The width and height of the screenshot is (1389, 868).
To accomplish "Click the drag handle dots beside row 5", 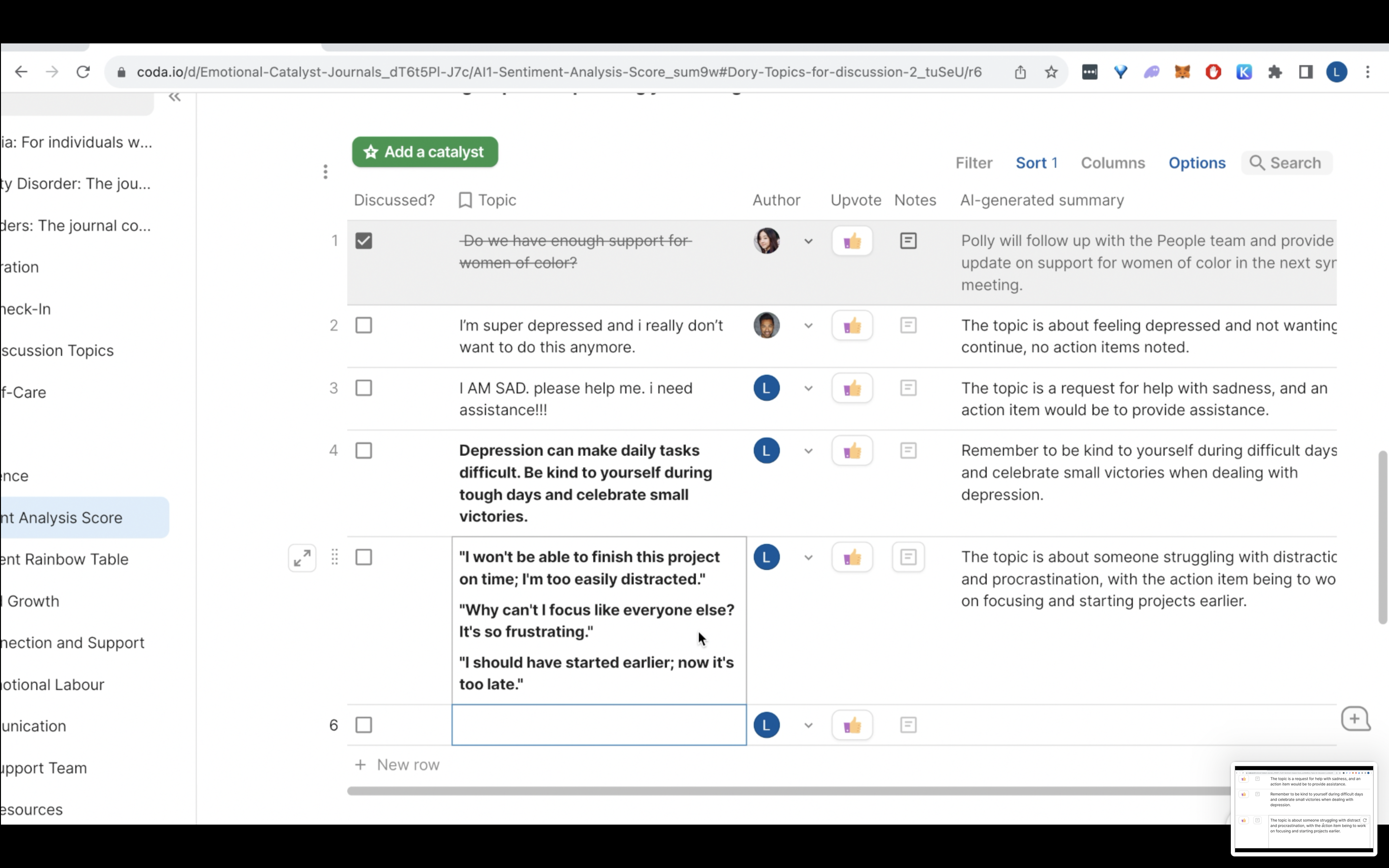I will (x=335, y=557).
